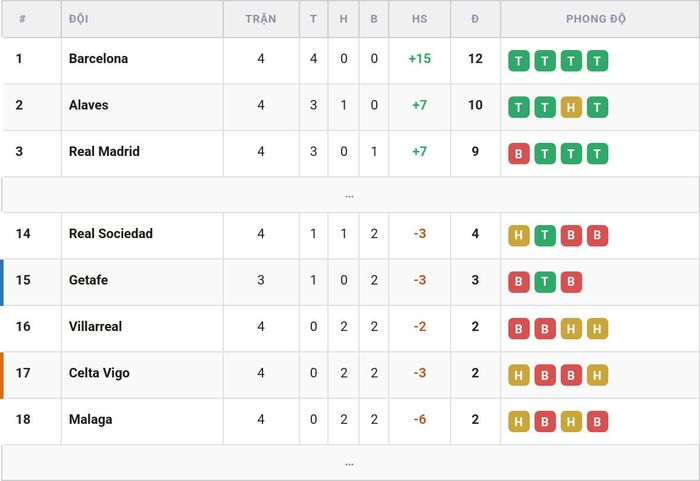Click the PHONG ĐỘ column header
Viewport: 700px width, 481px height.
596,19
